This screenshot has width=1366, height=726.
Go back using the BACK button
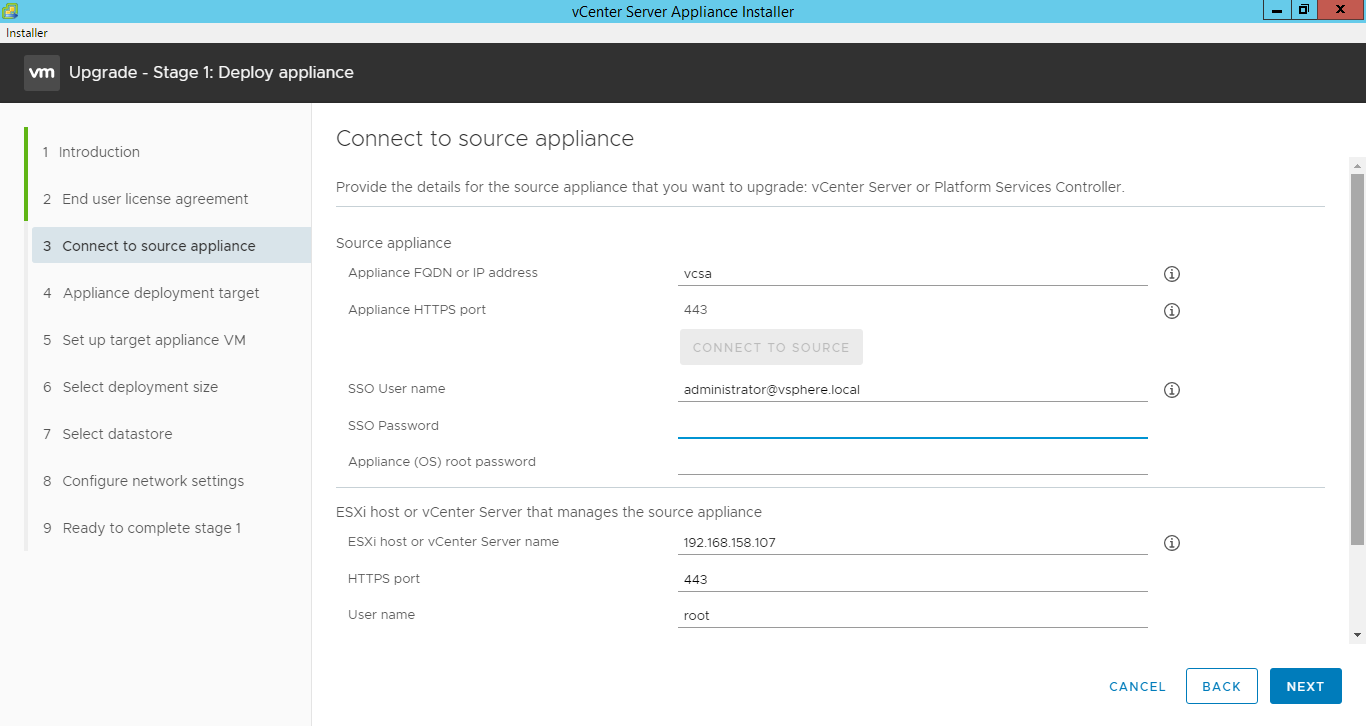point(1221,685)
